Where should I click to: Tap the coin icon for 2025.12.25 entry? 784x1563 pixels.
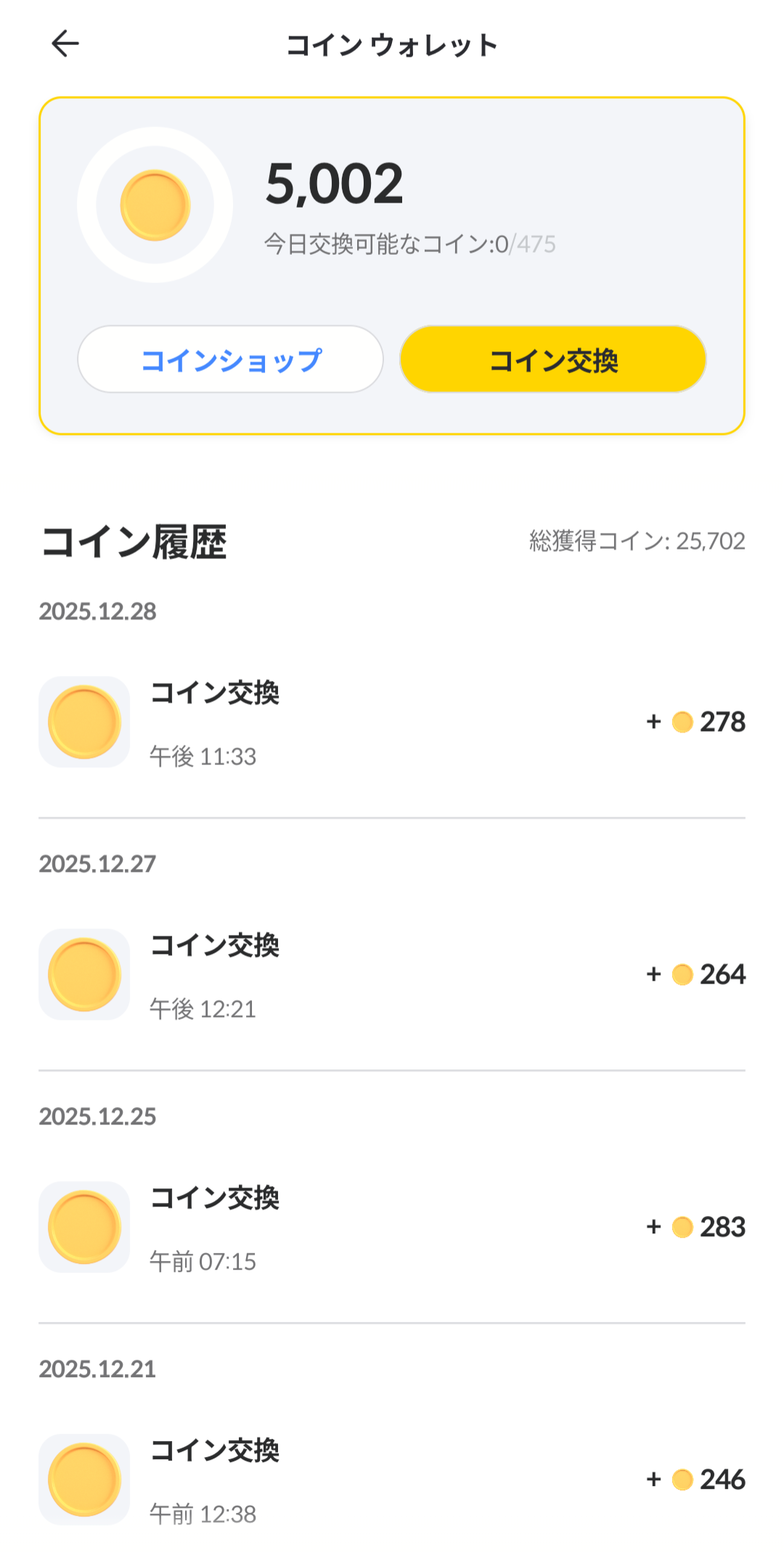(x=84, y=1227)
